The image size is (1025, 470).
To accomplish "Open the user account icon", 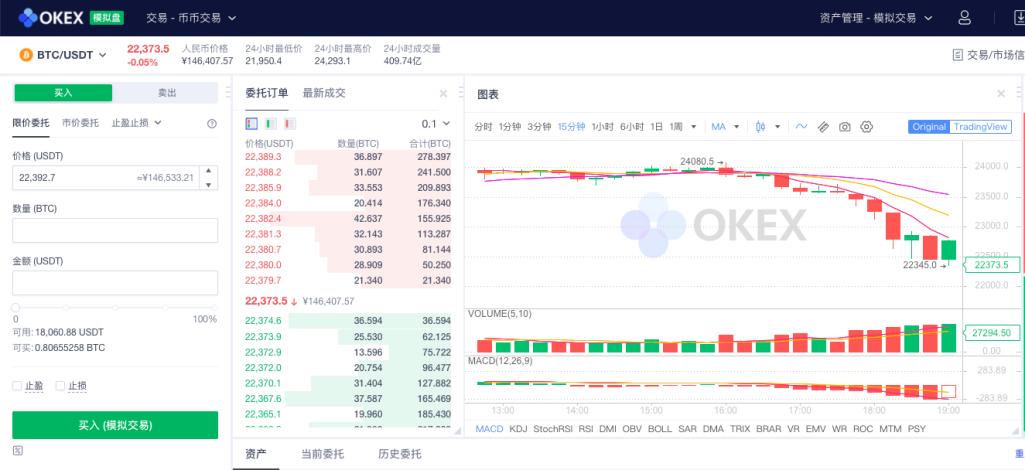I will click(x=964, y=18).
